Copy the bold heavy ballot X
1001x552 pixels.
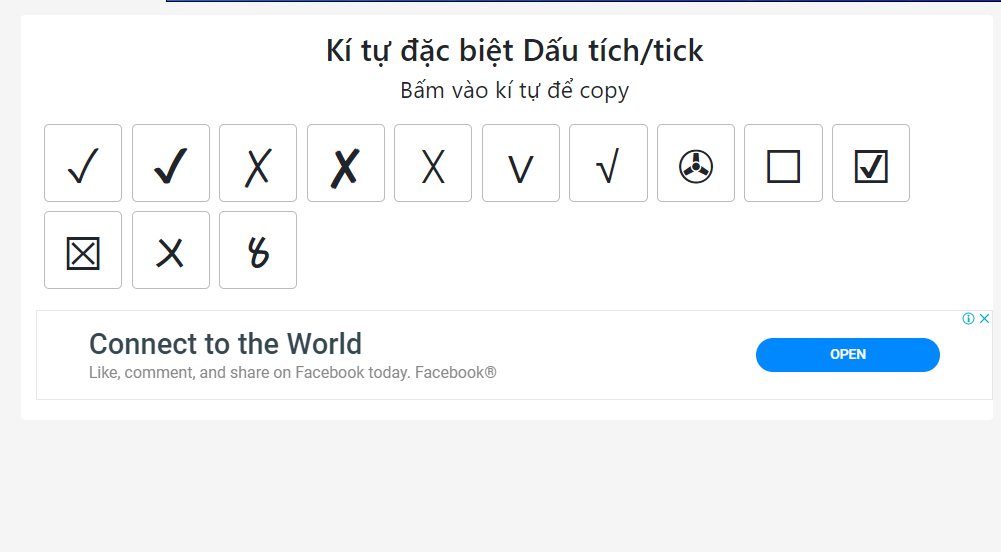tap(346, 163)
